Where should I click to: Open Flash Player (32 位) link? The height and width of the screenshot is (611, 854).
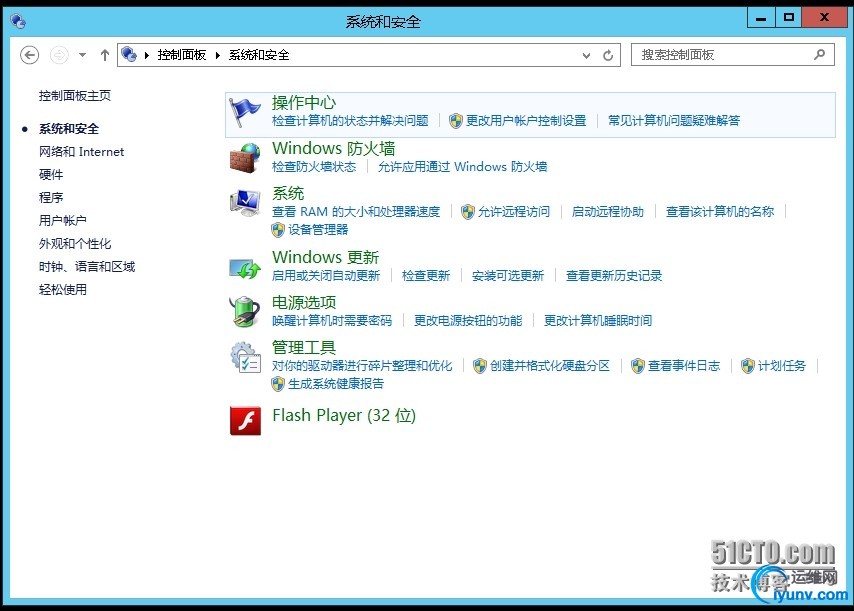344,416
